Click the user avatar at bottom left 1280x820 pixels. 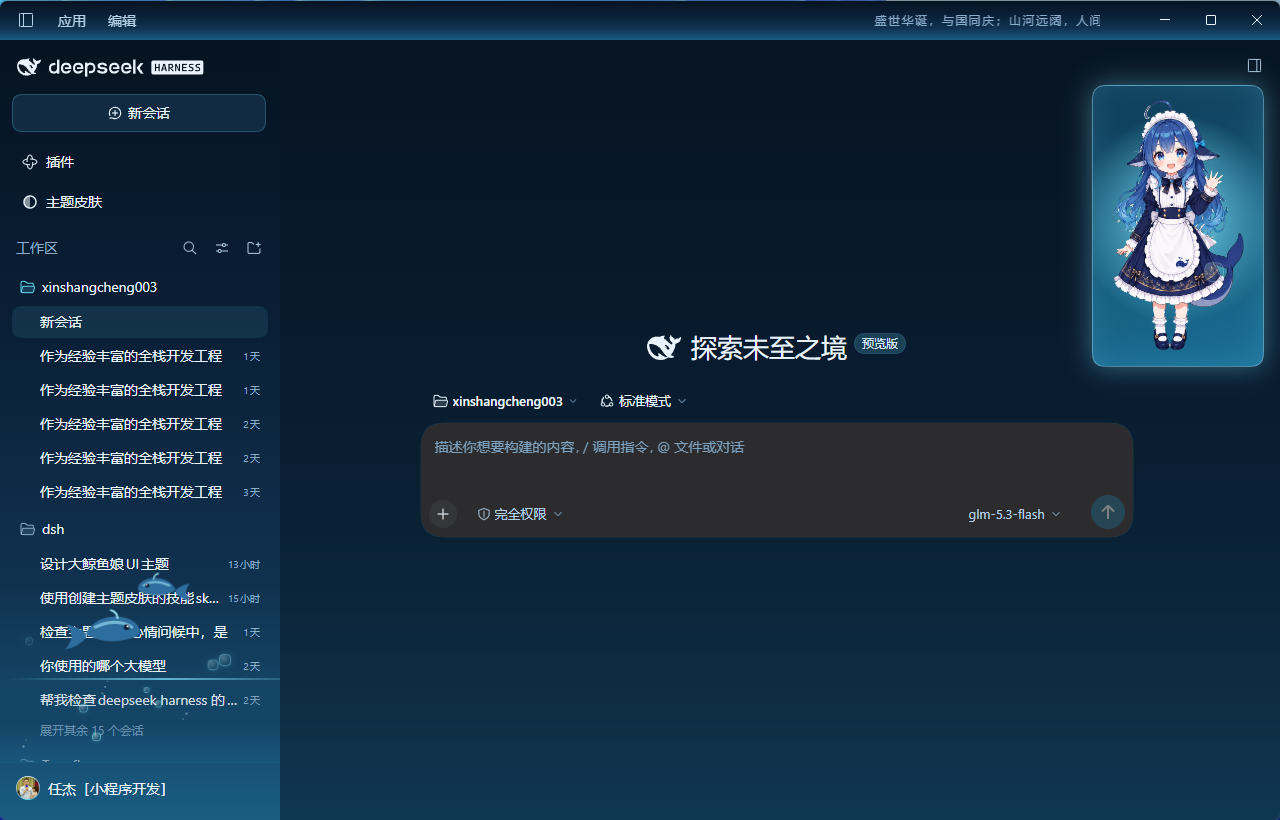(x=28, y=788)
